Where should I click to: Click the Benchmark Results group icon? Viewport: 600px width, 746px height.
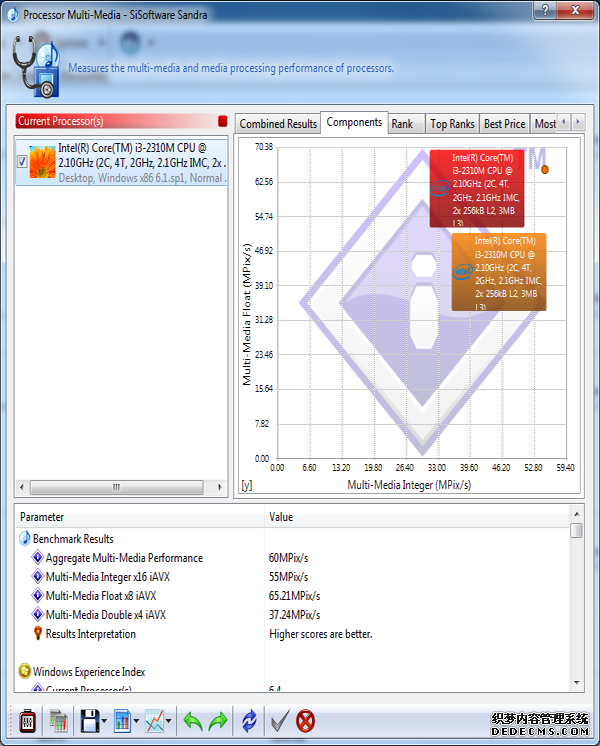[25, 538]
